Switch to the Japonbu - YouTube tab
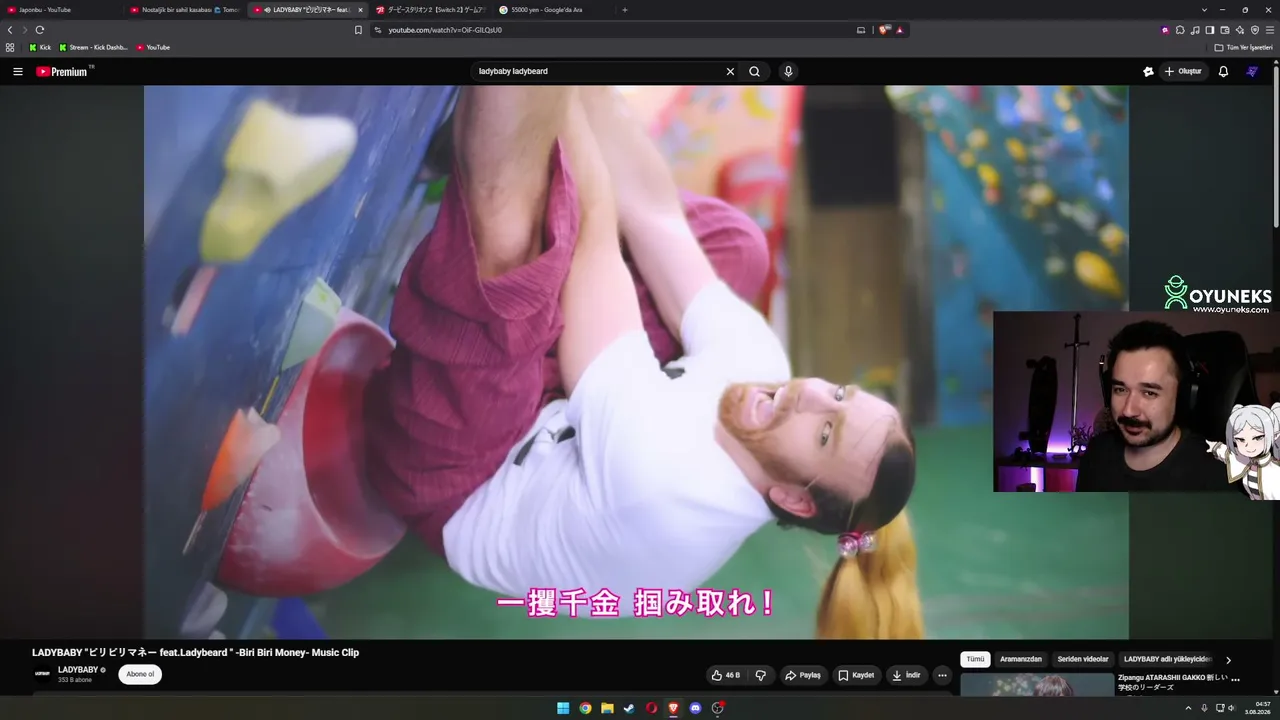The width and height of the screenshot is (1280, 720). click(60, 10)
